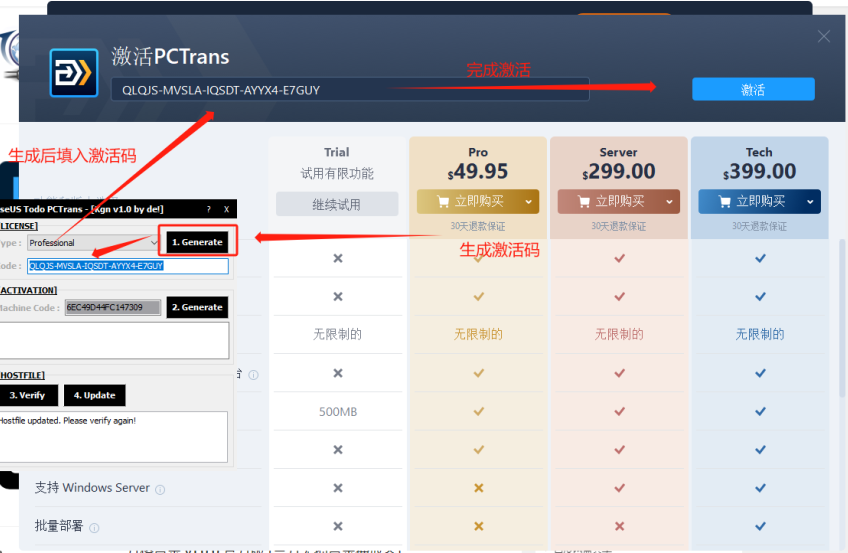Click 2. Generate in keygen window

tap(197, 307)
